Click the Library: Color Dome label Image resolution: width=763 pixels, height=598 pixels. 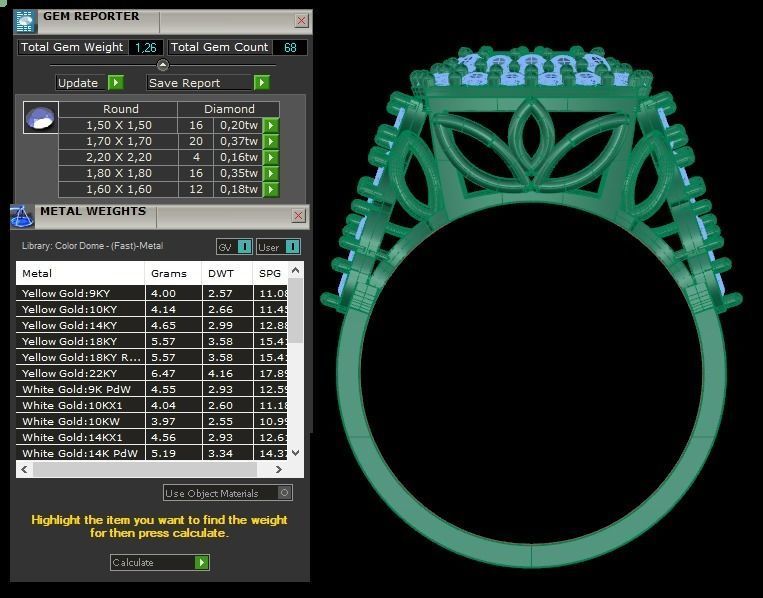click(92, 246)
